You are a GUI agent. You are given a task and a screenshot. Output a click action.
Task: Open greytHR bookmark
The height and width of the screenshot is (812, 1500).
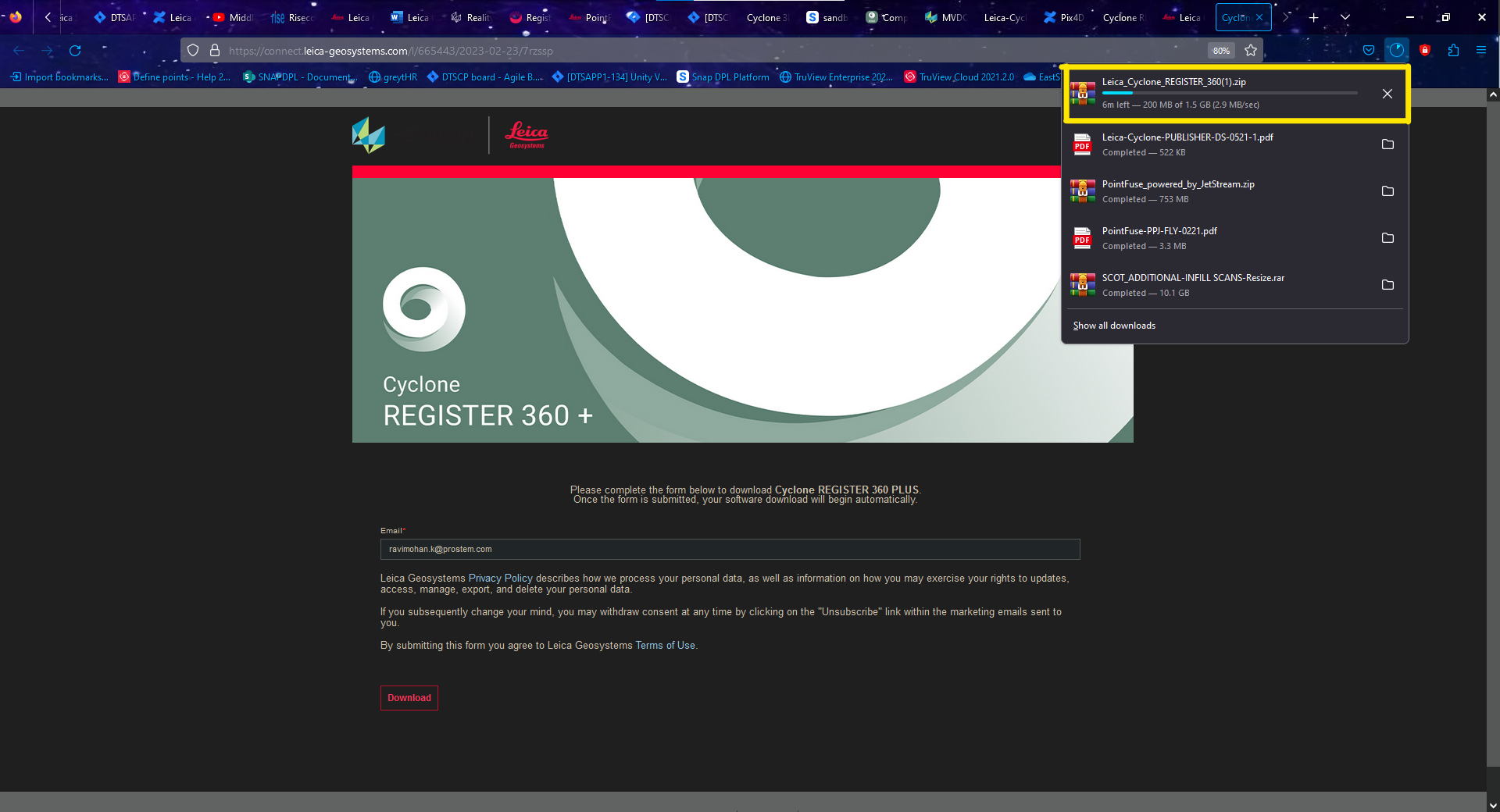pyautogui.click(x=393, y=77)
